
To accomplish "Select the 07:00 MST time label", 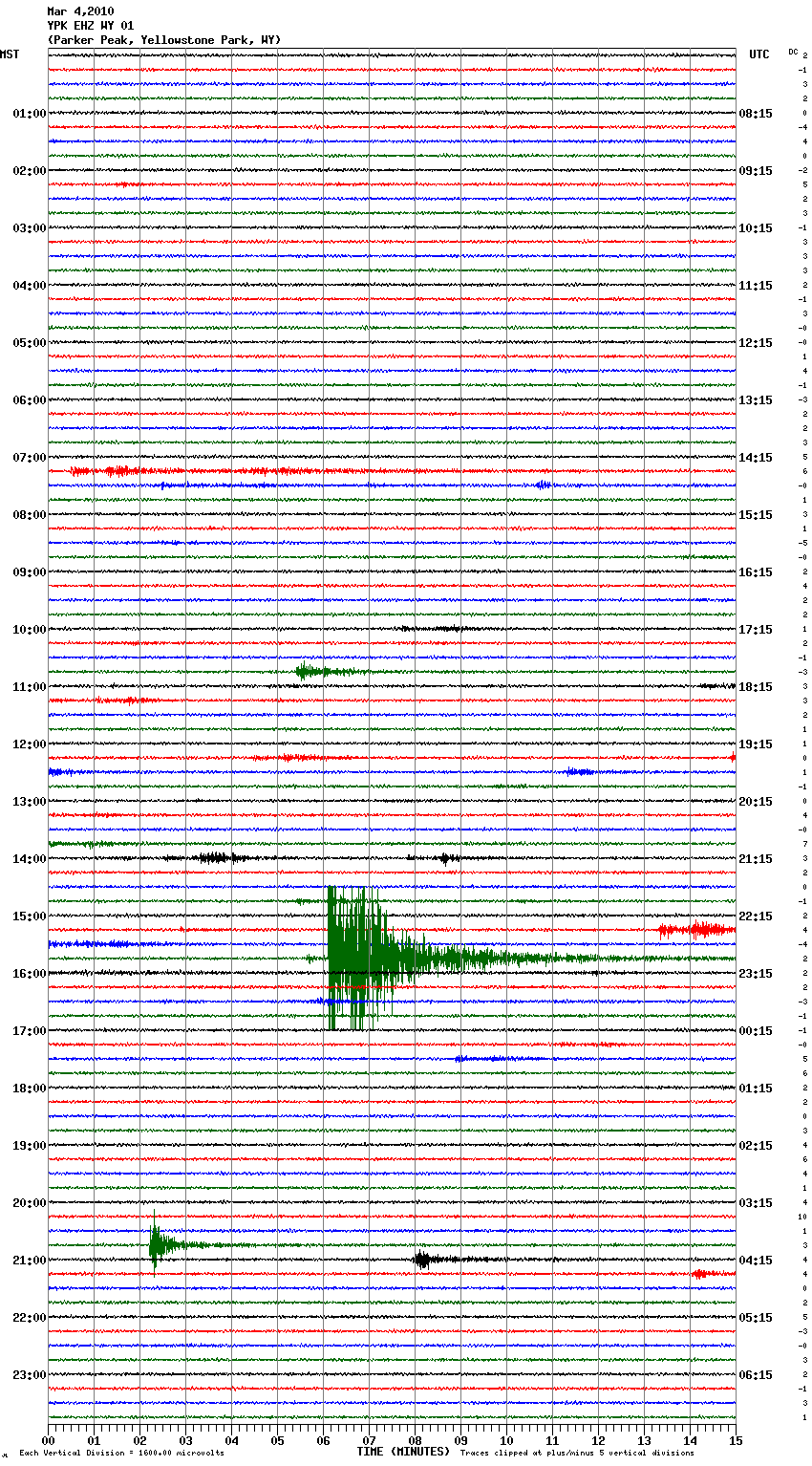I will [30, 458].
